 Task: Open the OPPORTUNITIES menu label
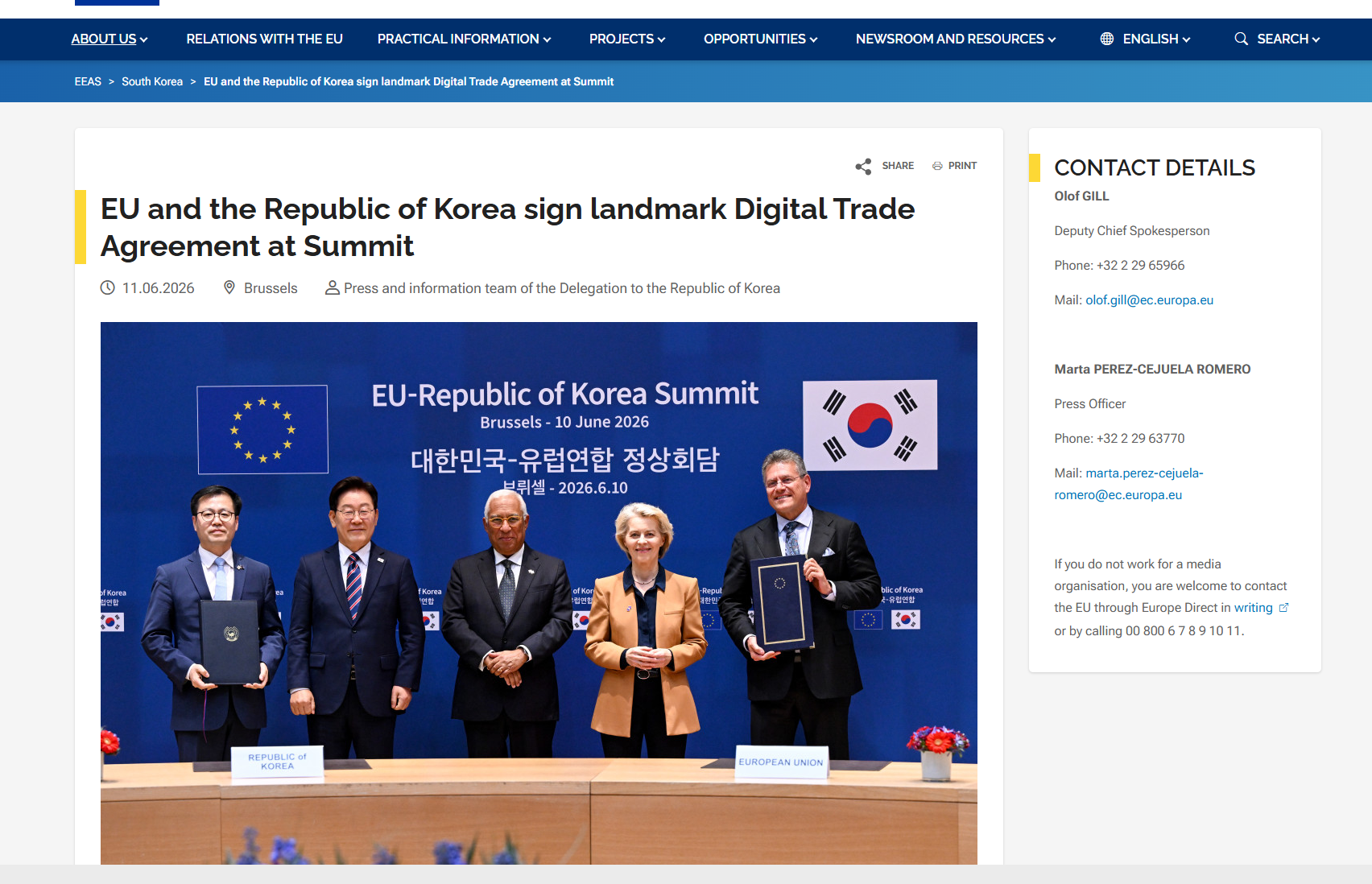point(754,39)
